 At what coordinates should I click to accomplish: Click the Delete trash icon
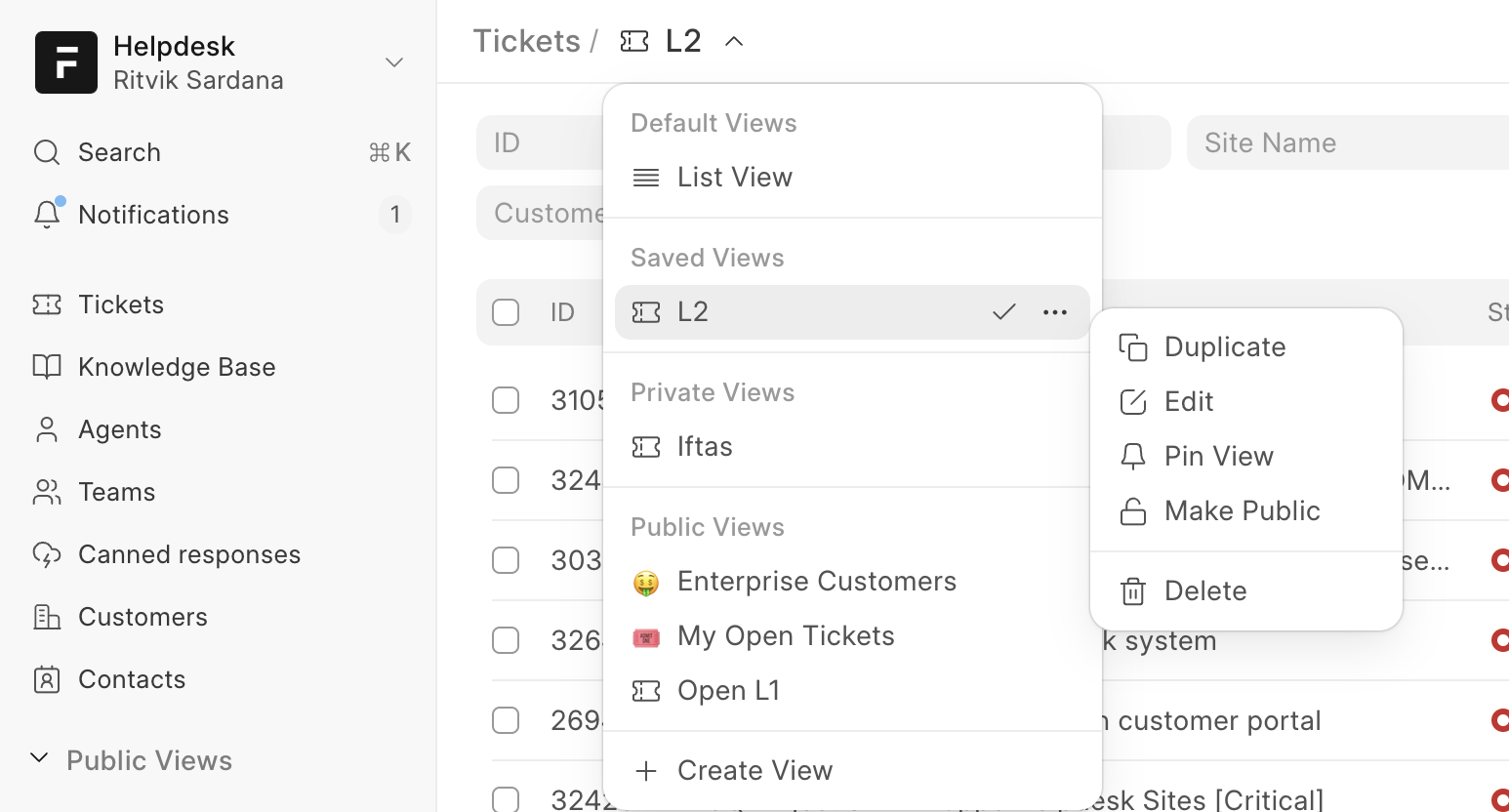1132,591
